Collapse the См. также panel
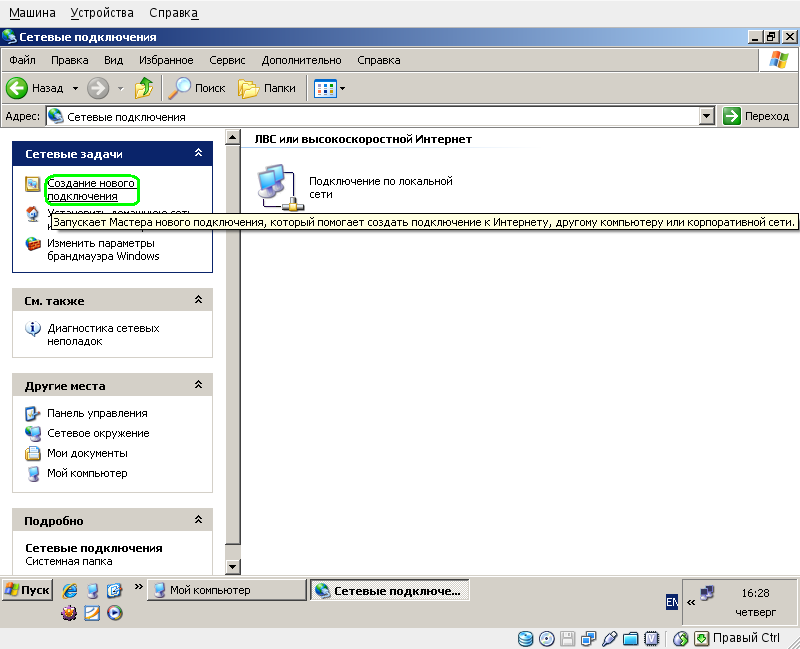 [x=198, y=299]
